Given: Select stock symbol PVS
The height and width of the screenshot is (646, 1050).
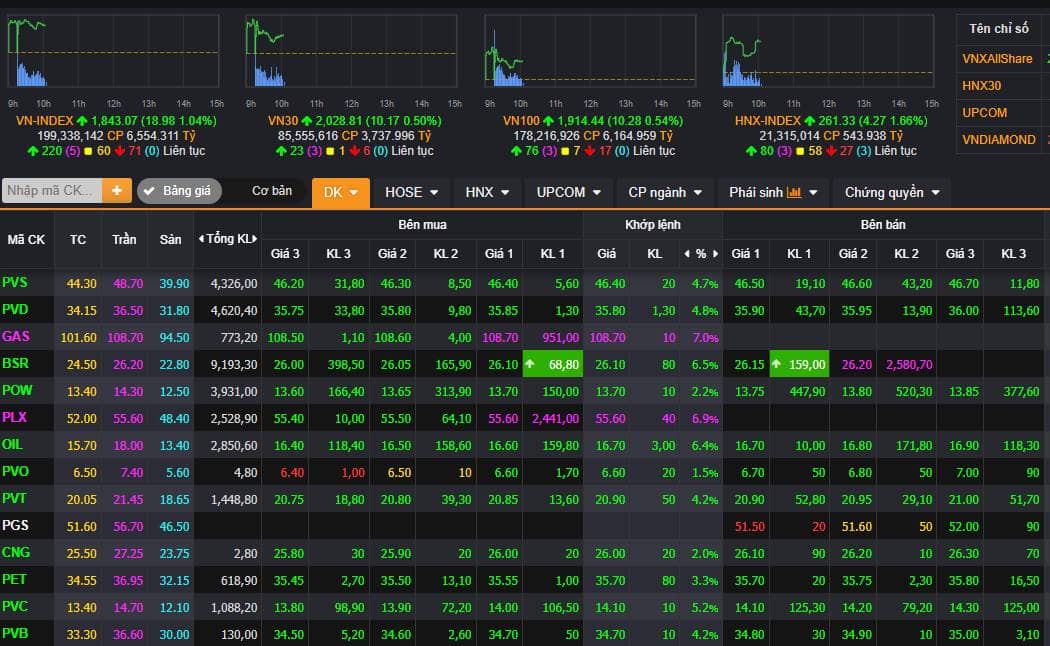Looking at the screenshot, I should pos(15,282).
